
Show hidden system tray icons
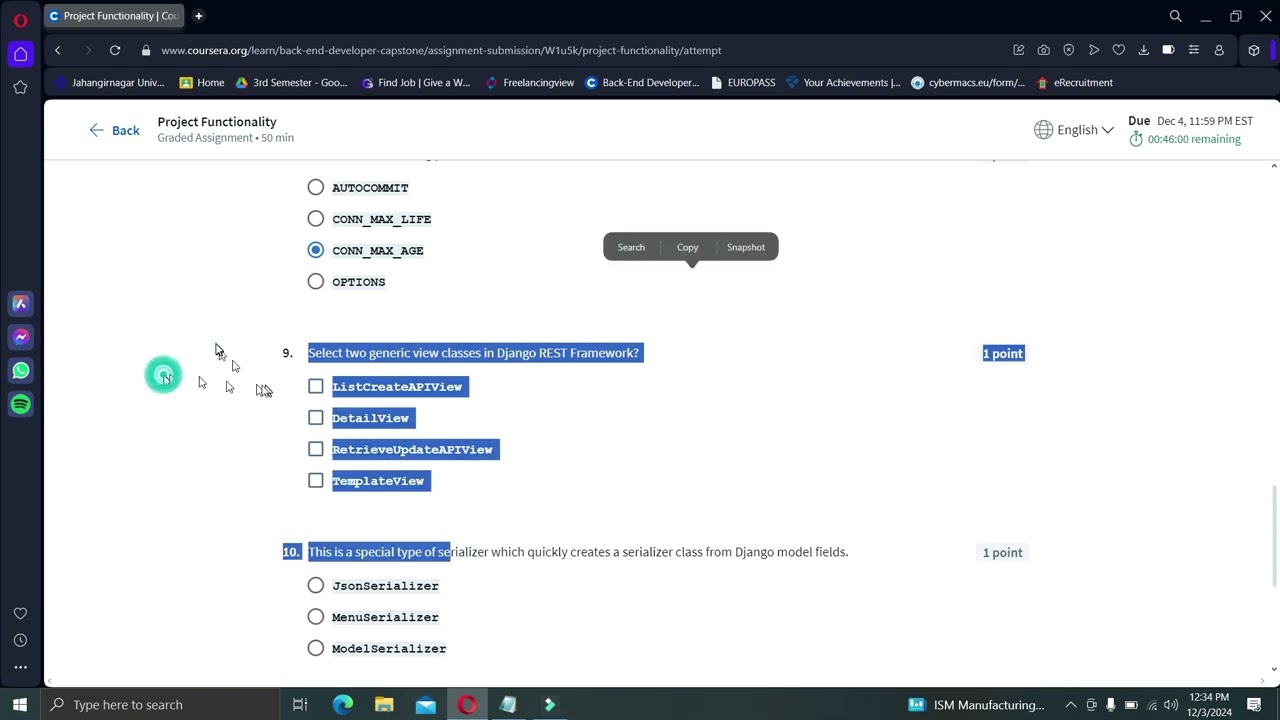coord(1070,705)
